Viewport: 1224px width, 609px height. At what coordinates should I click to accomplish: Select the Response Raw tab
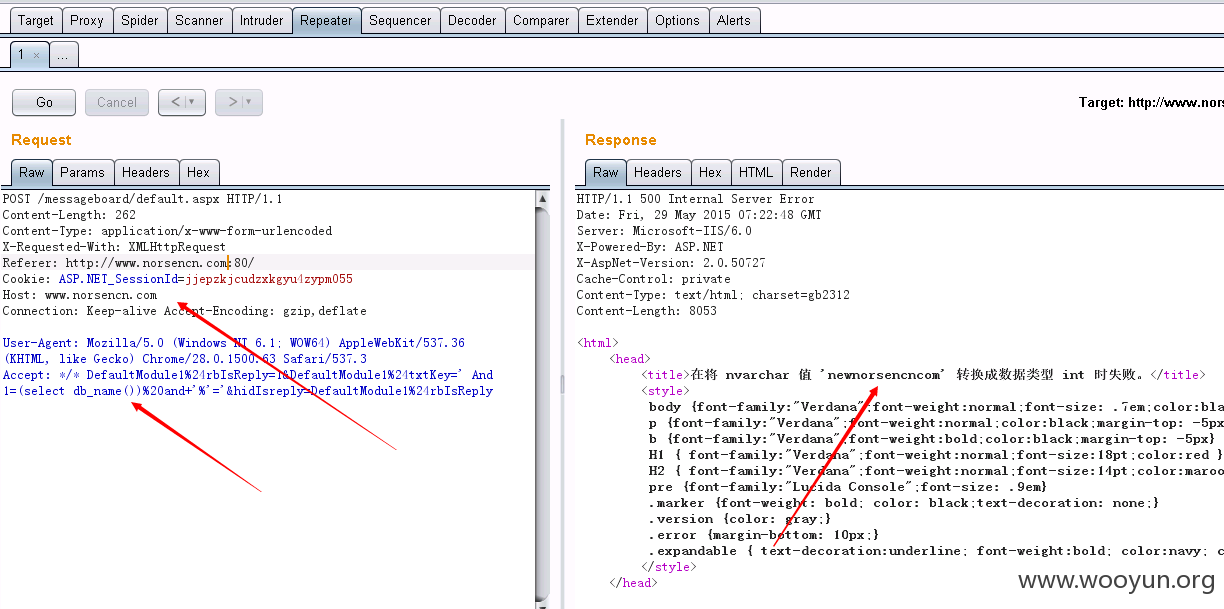(606, 172)
